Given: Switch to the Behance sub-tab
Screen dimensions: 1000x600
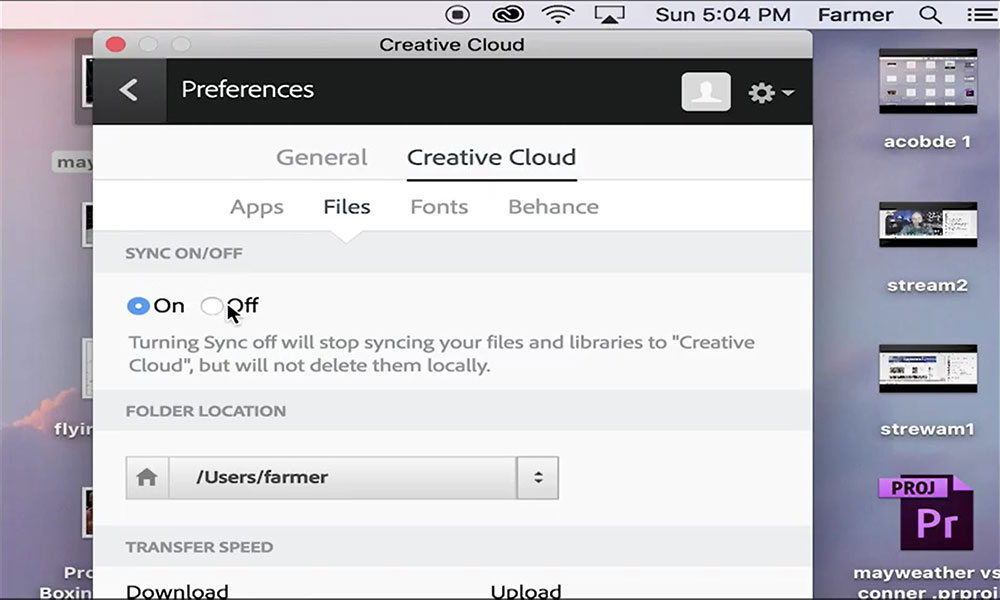Looking at the screenshot, I should 553,207.
